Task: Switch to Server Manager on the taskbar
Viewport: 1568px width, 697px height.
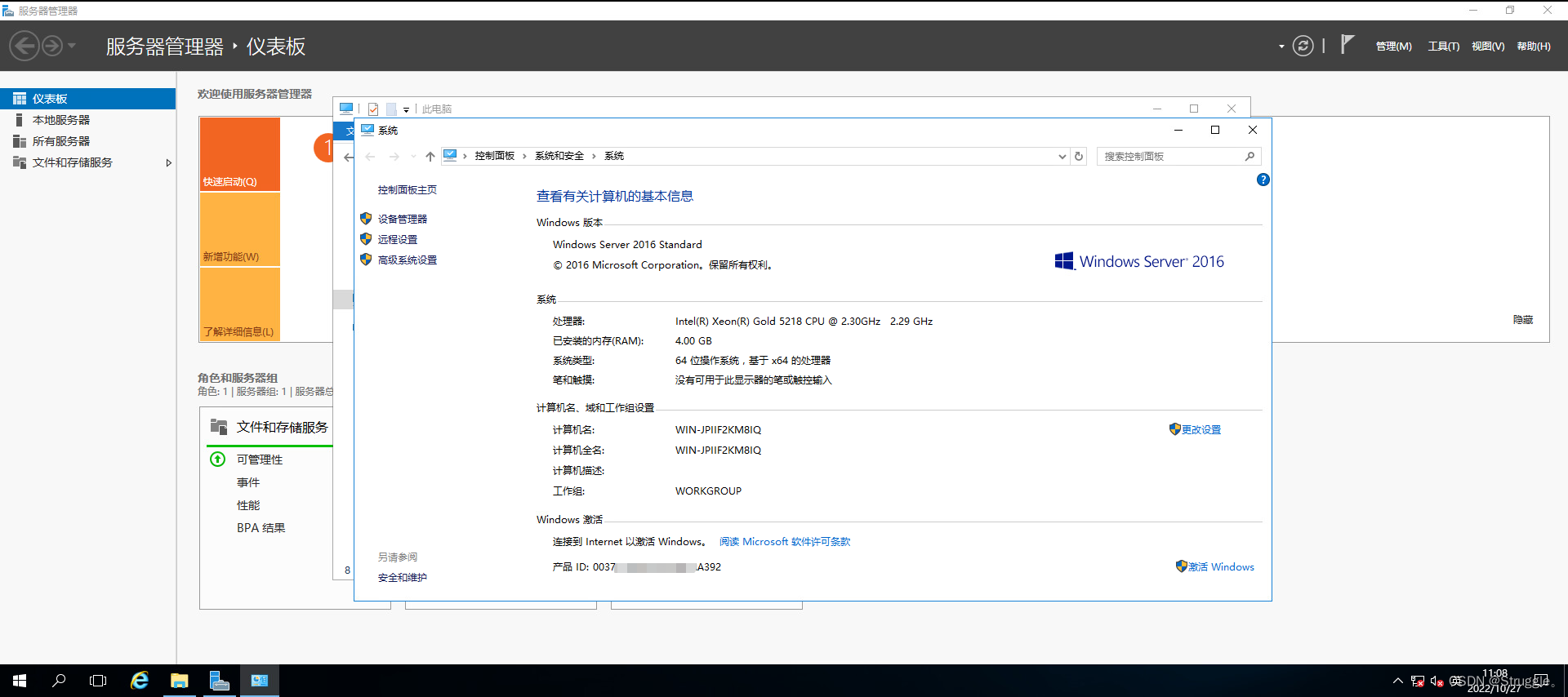Action: coord(220,680)
